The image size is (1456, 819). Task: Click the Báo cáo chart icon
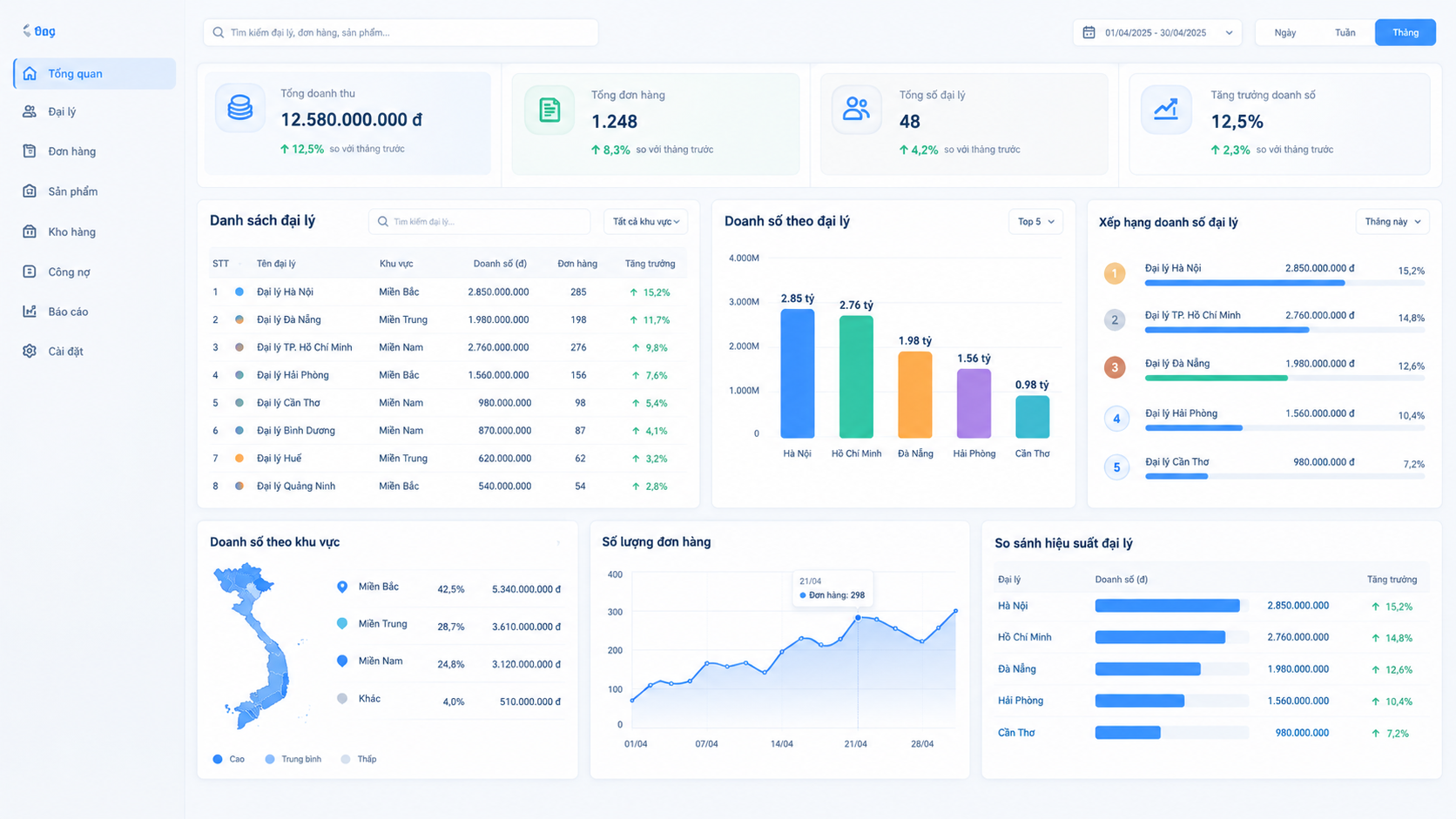[30, 311]
